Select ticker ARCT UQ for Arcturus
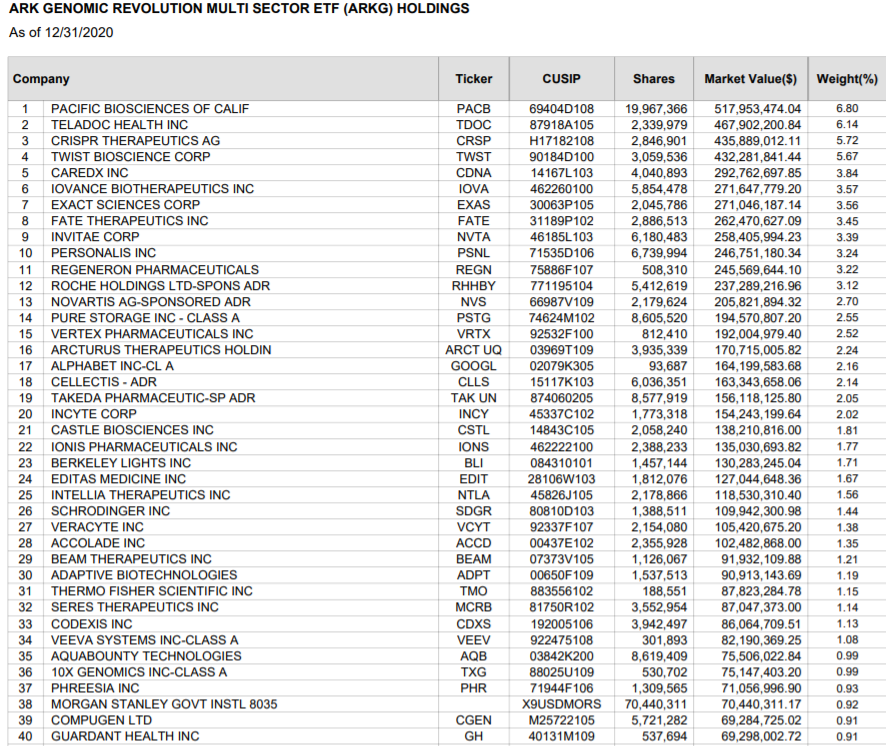Image resolution: width=886 pixels, height=746 pixels. pyautogui.click(x=474, y=350)
